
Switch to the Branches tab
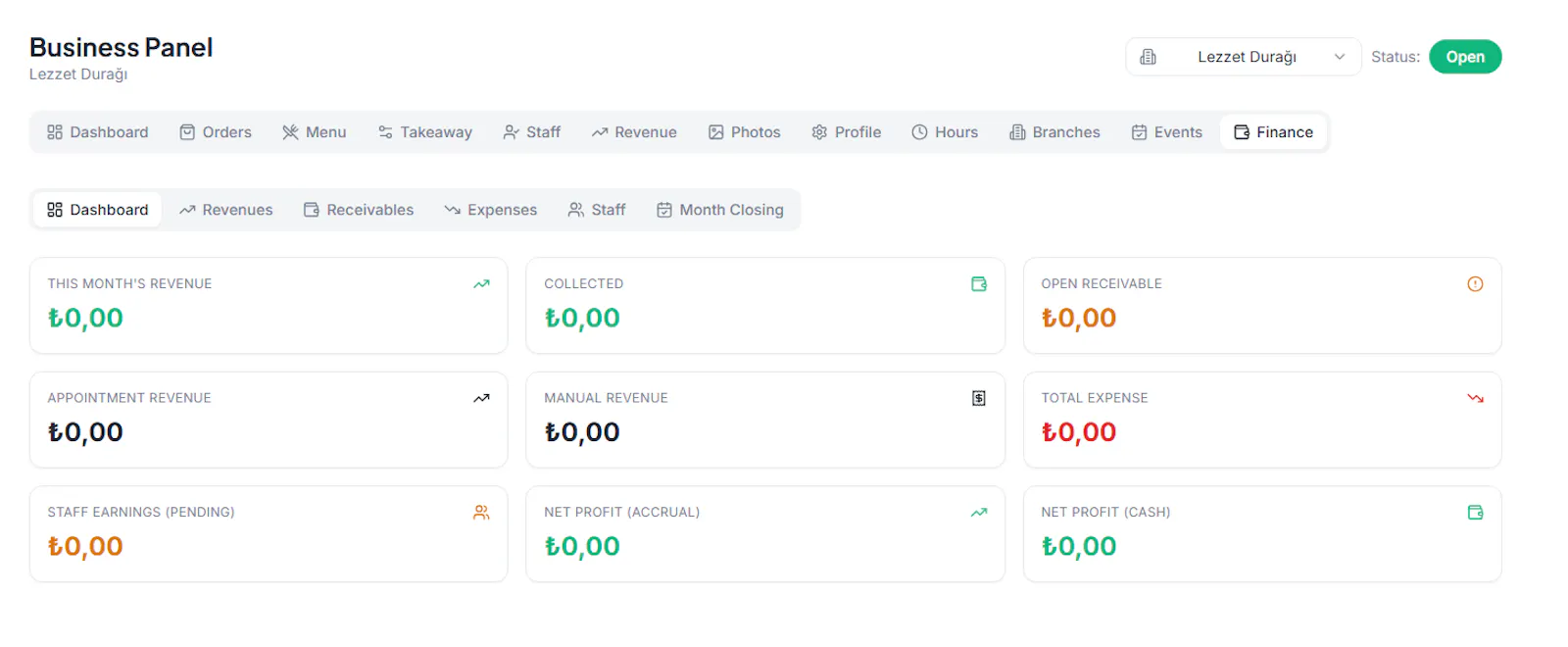[x=1054, y=132]
